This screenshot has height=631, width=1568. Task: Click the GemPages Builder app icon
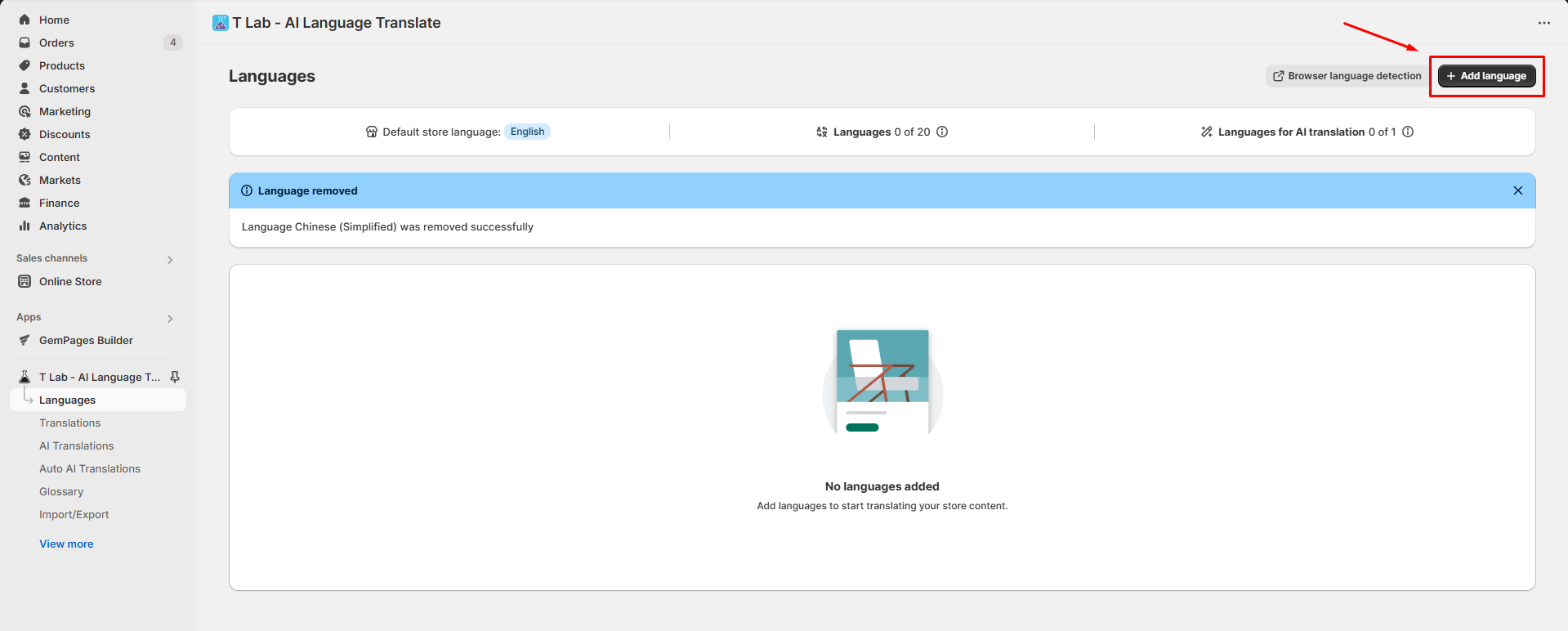point(25,340)
